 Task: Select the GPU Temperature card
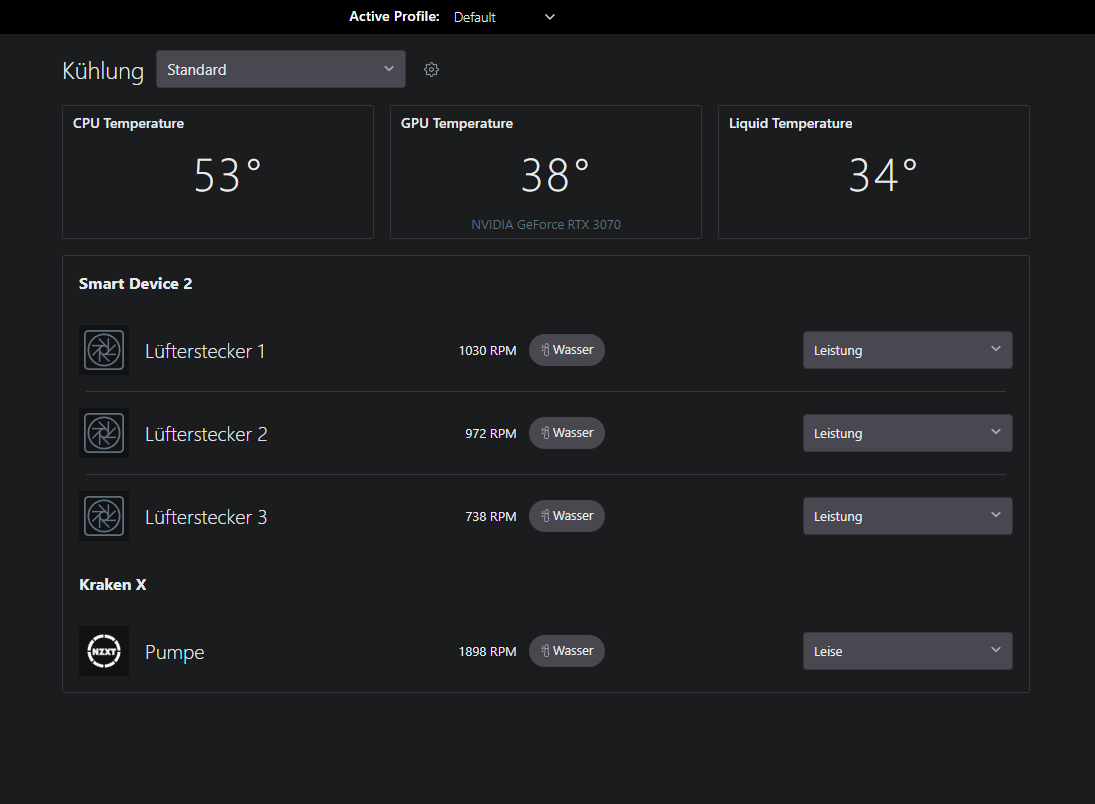(x=545, y=172)
